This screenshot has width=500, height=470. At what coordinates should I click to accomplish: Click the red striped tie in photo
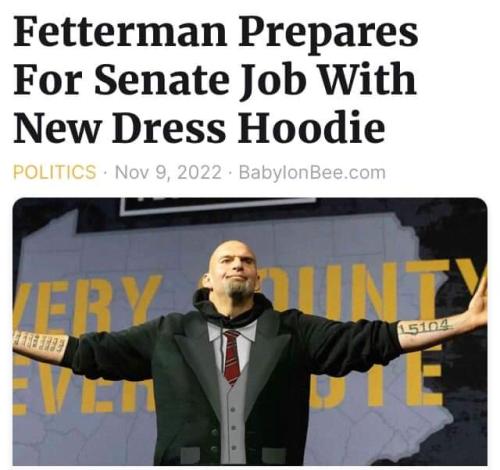[x=232, y=356]
